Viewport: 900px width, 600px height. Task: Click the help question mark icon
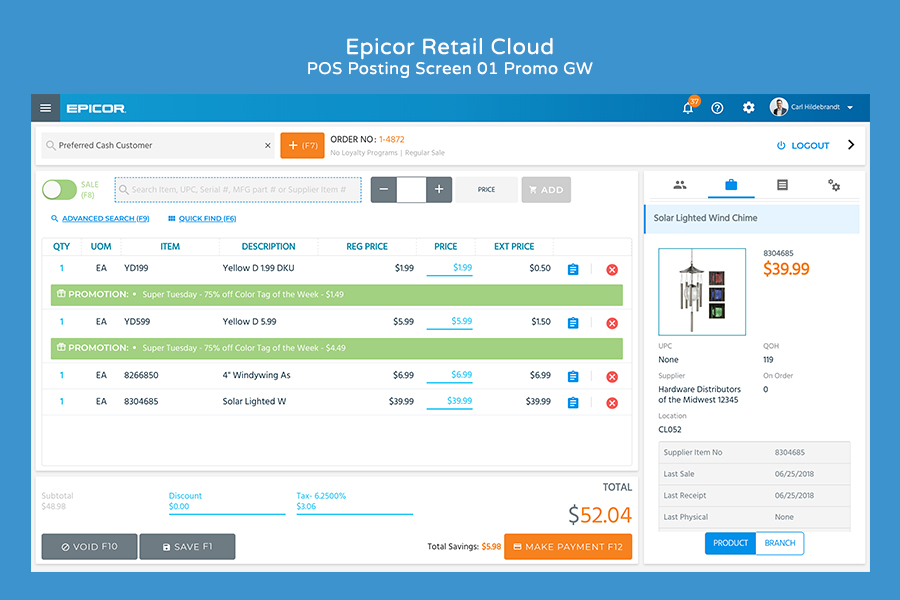[717, 108]
